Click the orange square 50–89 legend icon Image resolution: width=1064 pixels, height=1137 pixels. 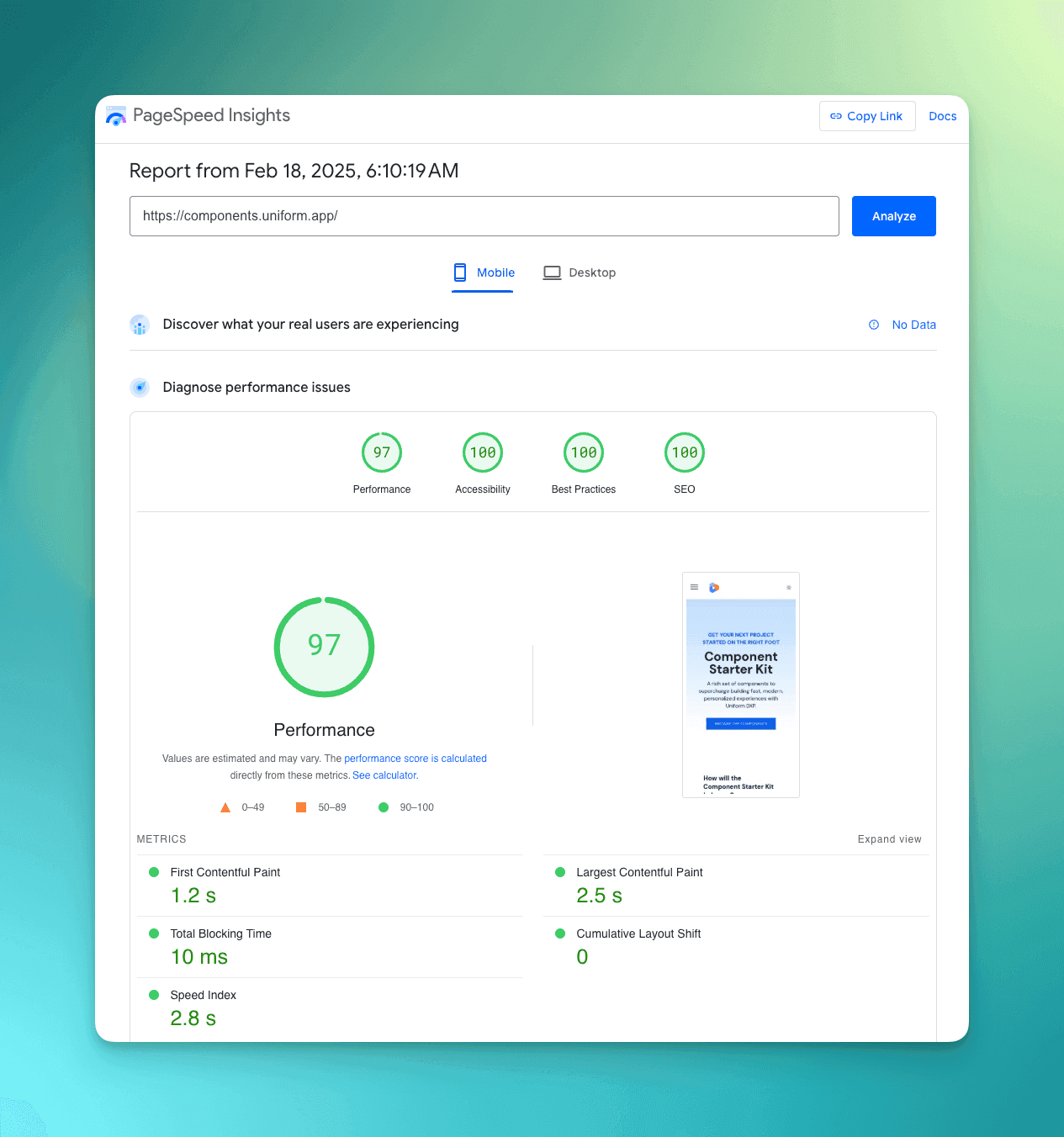[301, 807]
